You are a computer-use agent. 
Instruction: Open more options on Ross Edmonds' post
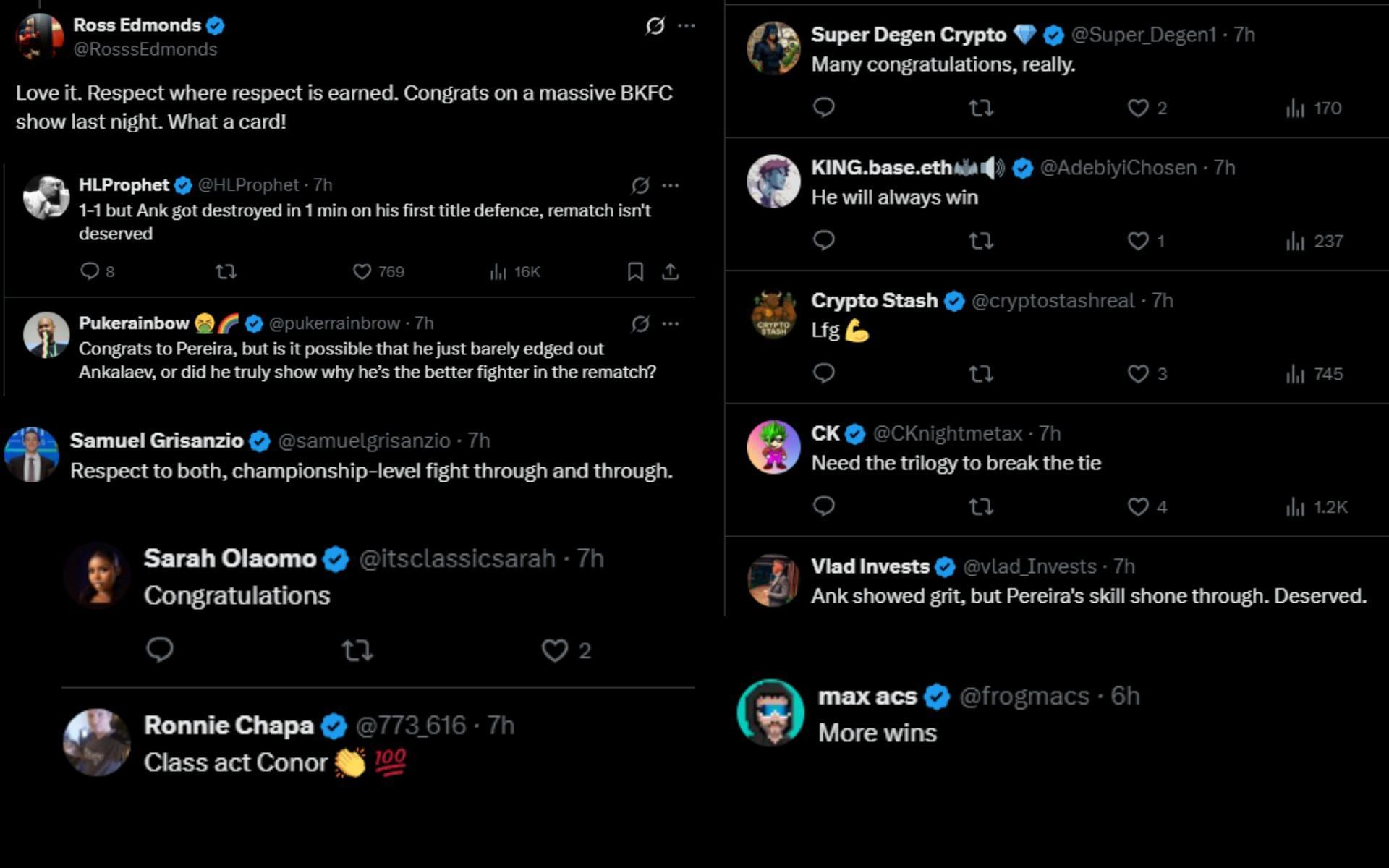point(686,26)
